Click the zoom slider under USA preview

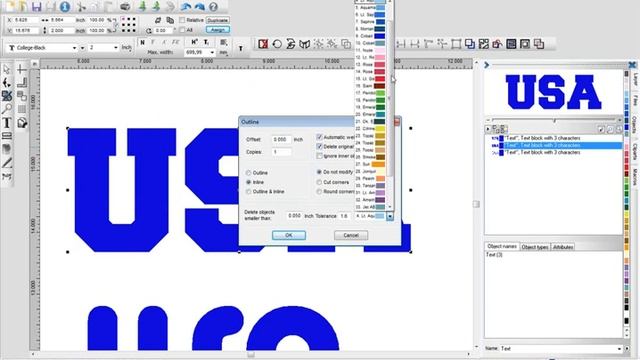[554, 120]
